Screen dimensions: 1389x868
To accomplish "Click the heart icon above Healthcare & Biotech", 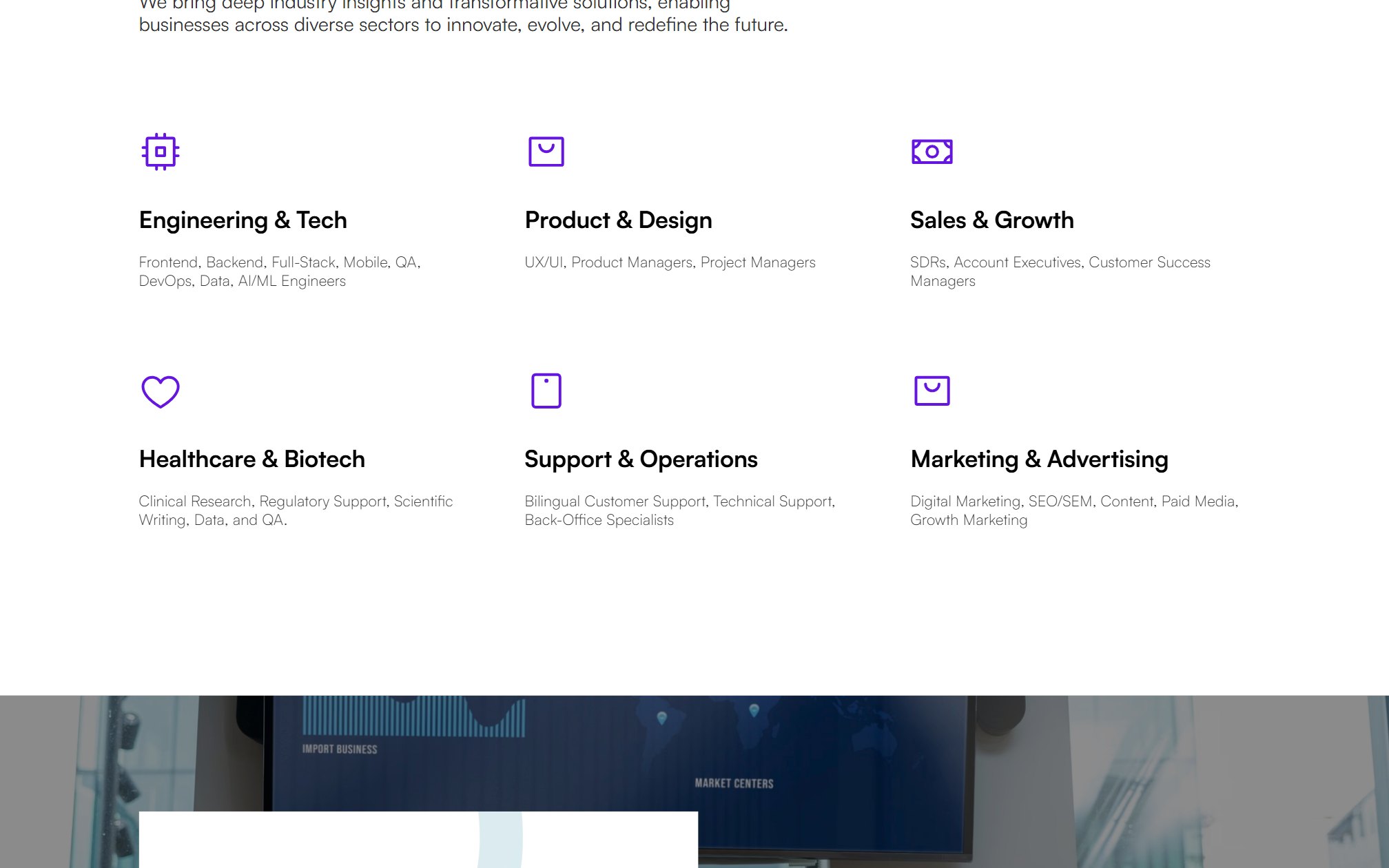I will click(x=161, y=391).
